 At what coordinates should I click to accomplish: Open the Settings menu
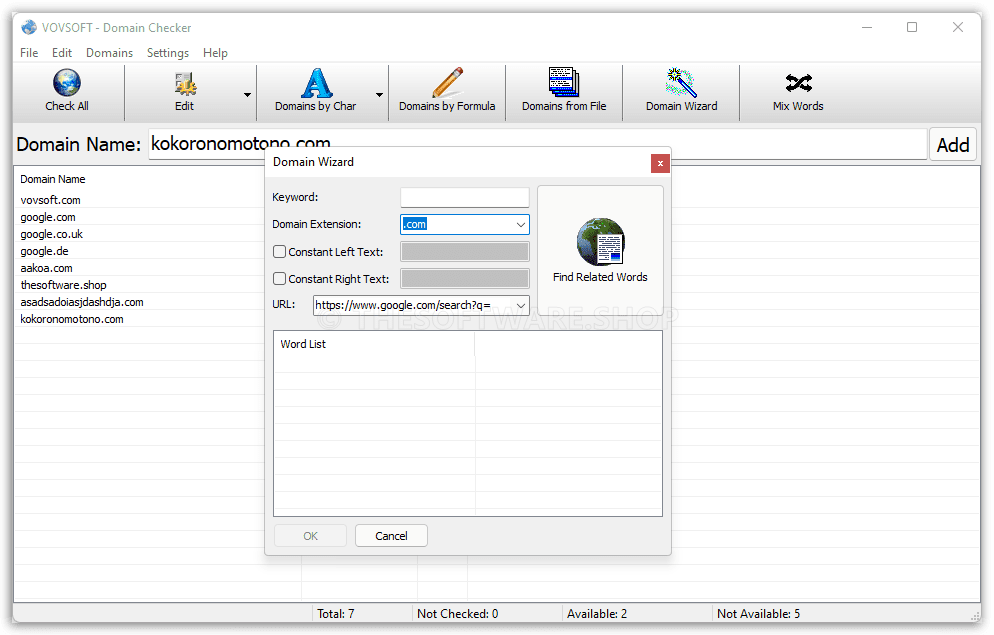168,53
